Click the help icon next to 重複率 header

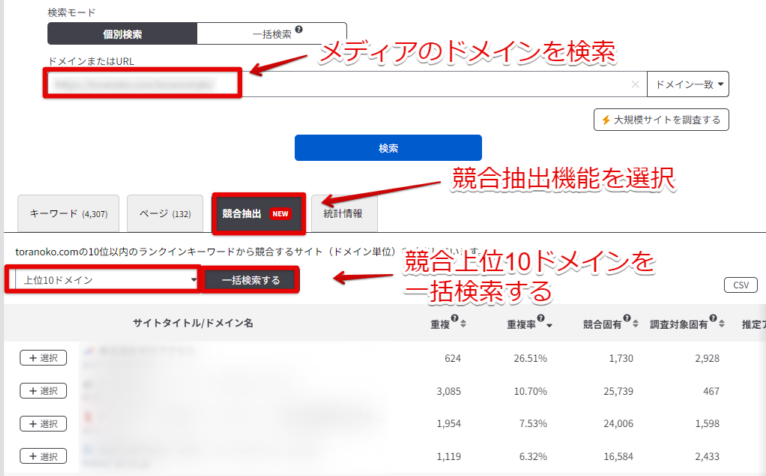(x=543, y=320)
